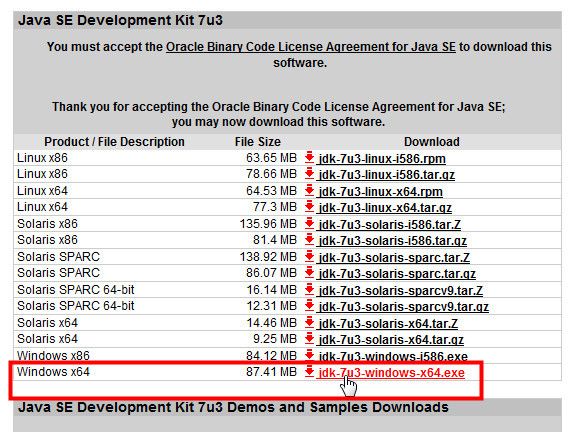The height and width of the screenshot is (432, 571).
Task: Download jdk-7u3-windows-i586.exe
Action: point(393,356)
